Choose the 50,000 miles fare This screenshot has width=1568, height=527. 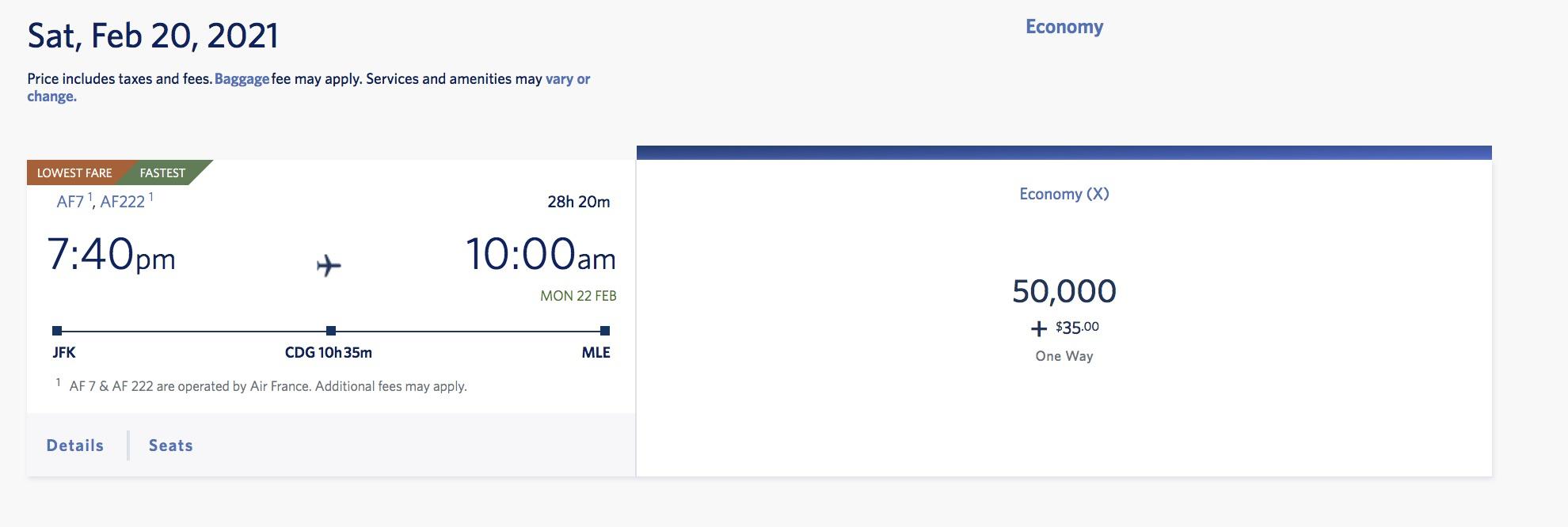(x=1064, y=291)
